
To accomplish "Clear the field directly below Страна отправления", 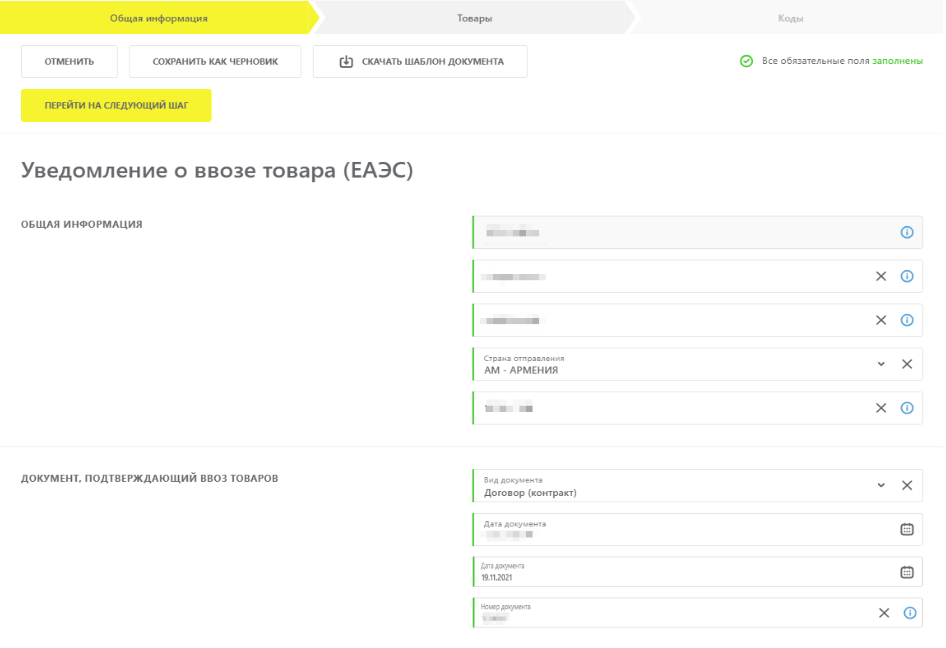I will pos(881,408).
